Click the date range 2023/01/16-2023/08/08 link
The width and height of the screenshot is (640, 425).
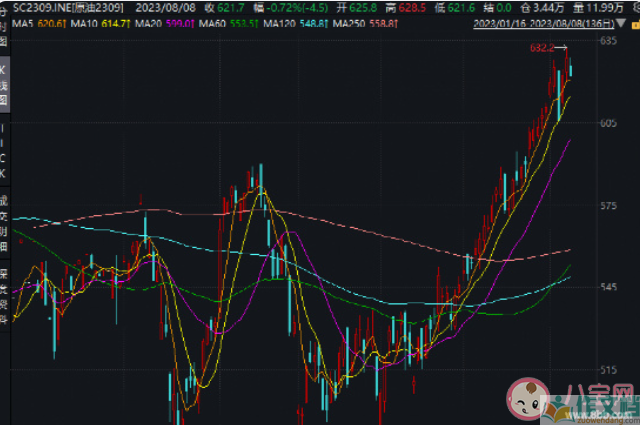point(543,21)
